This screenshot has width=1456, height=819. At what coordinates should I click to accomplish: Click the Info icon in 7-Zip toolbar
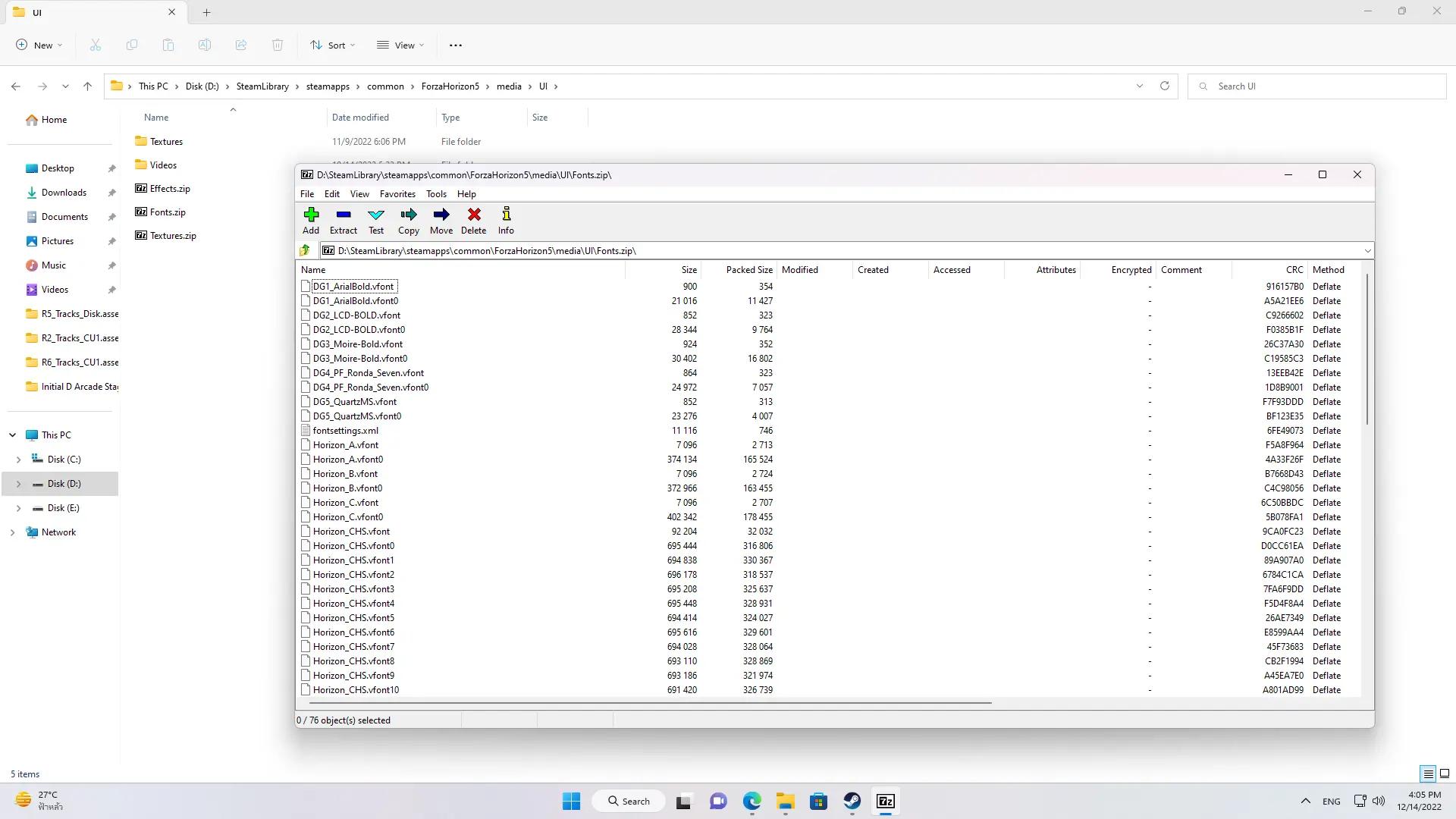(x=507, y=214)
